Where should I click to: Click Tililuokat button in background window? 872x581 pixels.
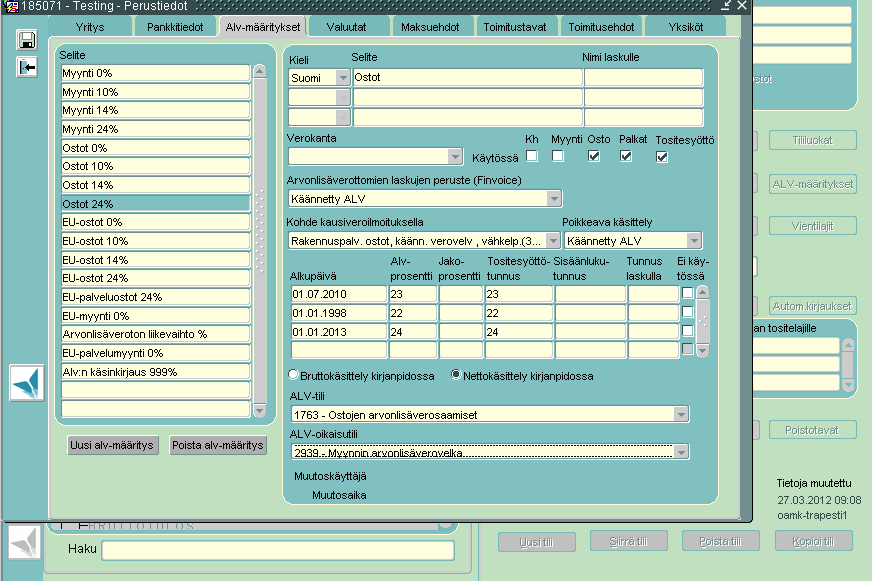click(812, 141)
